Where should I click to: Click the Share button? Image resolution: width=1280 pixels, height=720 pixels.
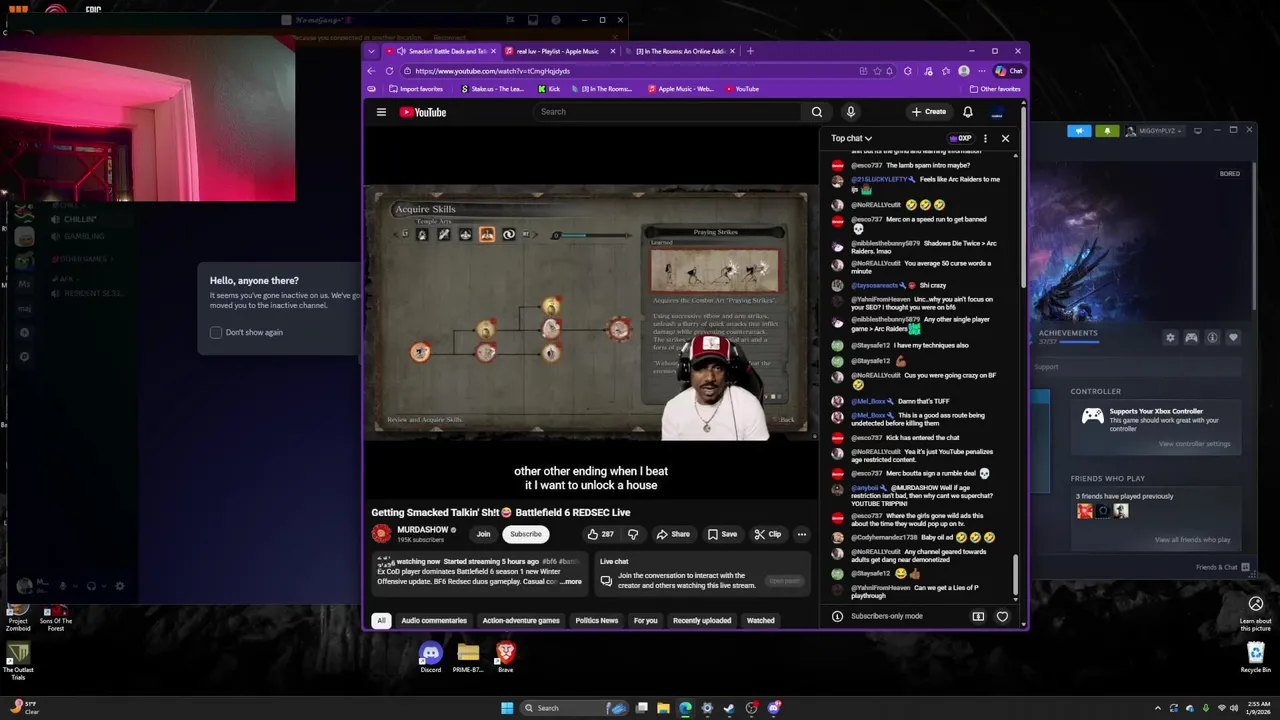point(673,534)
